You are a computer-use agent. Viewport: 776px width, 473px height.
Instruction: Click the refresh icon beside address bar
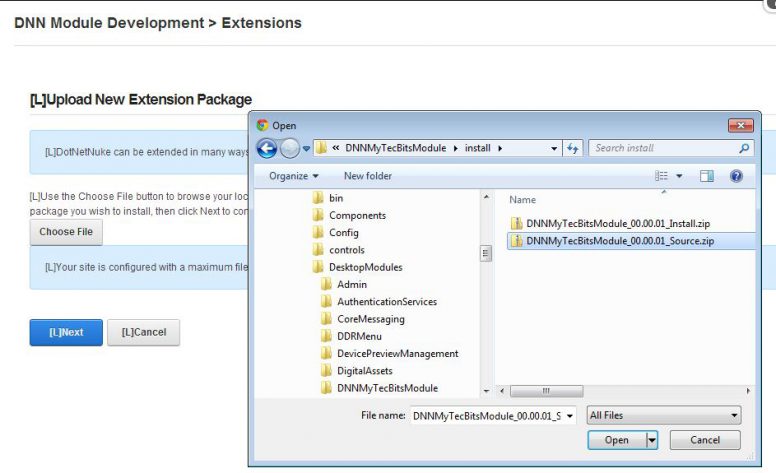[573, 148]
